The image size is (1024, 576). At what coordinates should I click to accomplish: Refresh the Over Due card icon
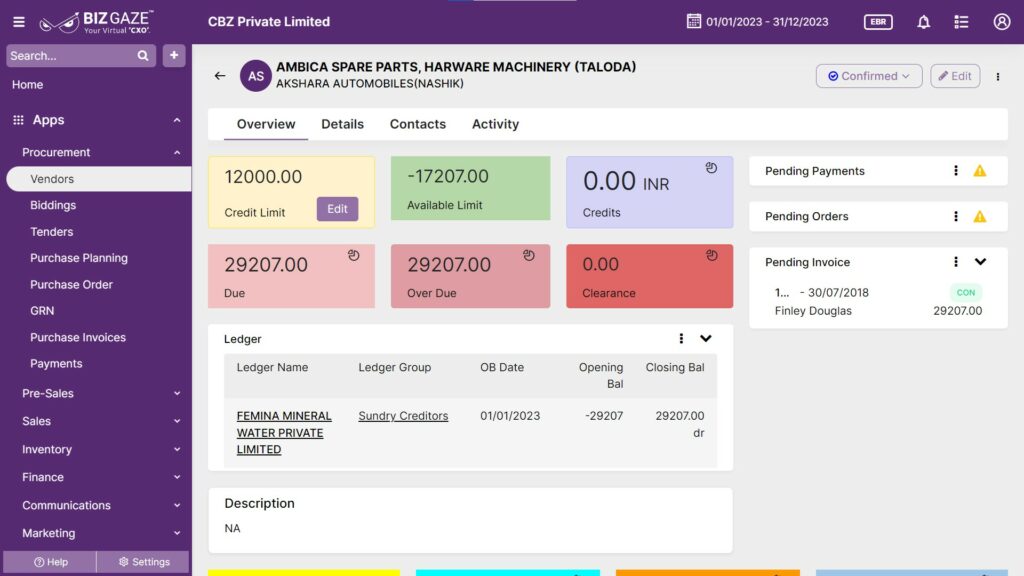[528, 255]
